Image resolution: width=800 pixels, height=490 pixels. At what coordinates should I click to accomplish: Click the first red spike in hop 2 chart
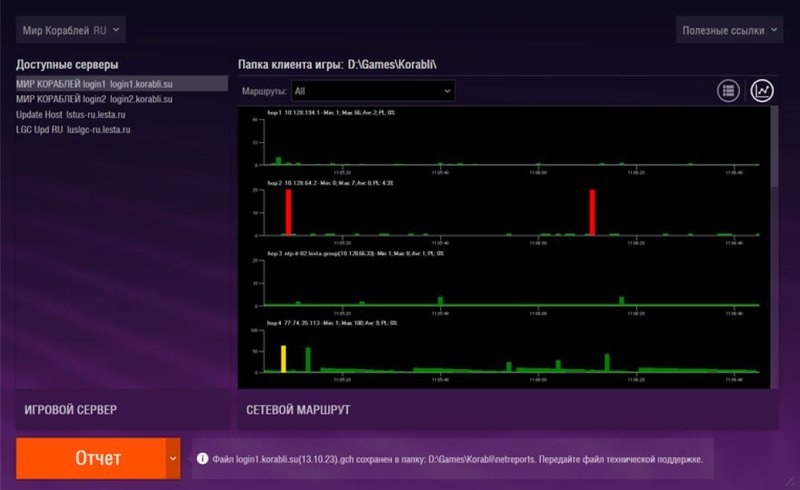pos(289,212)
